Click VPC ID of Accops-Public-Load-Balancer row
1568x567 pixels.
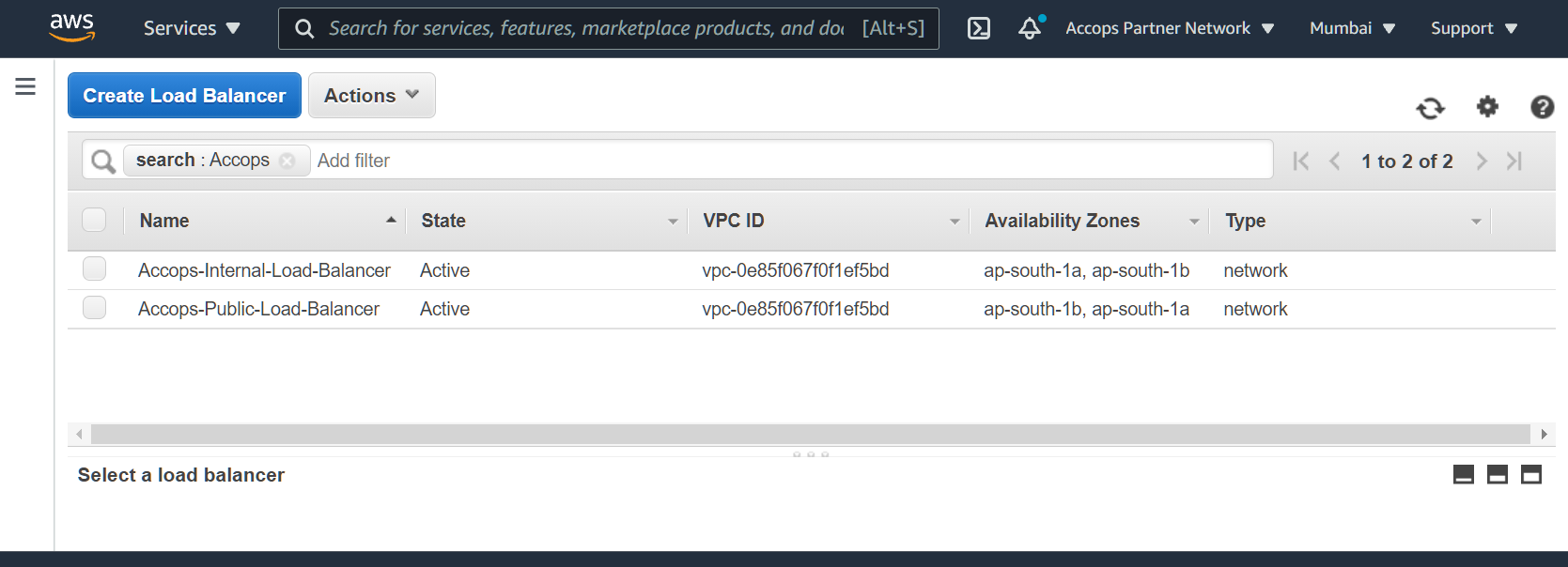[795, 309]
